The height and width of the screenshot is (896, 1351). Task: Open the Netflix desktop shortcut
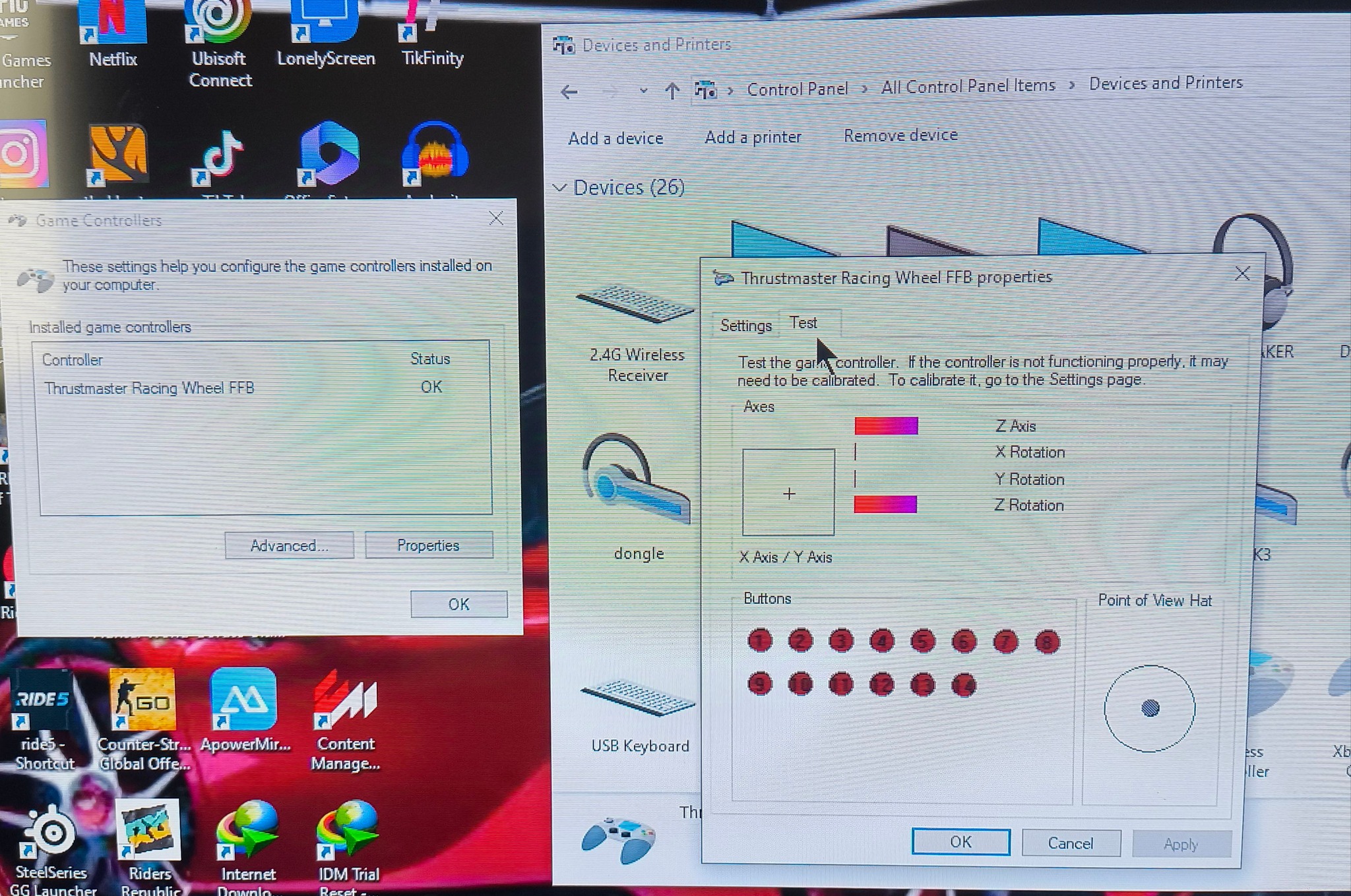point(113,33)
